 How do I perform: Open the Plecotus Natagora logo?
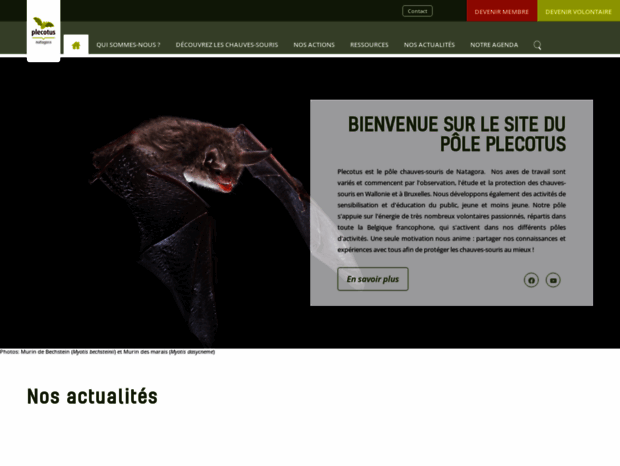[x=43, y=31]
